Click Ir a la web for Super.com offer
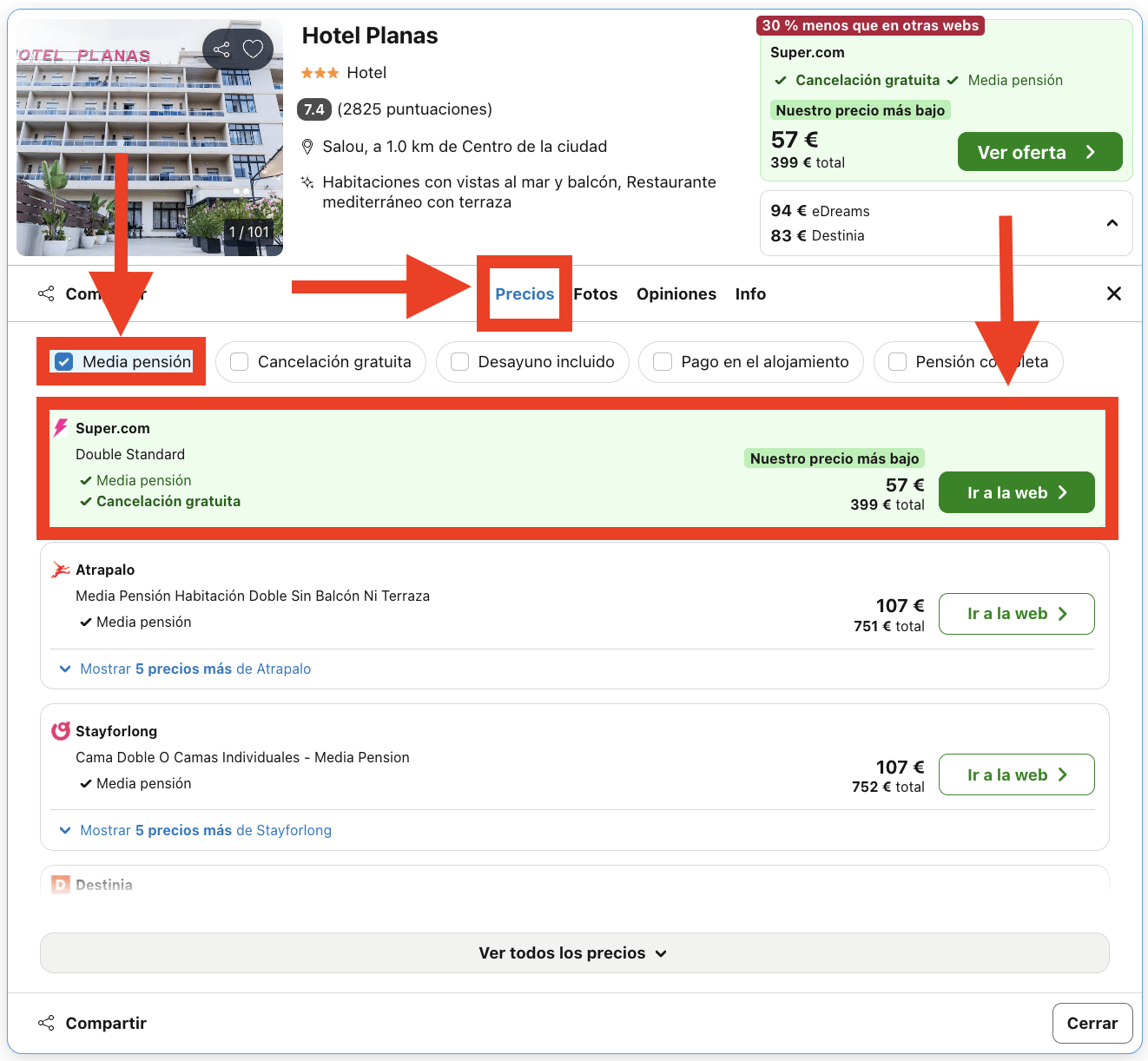 point(1016,491)
